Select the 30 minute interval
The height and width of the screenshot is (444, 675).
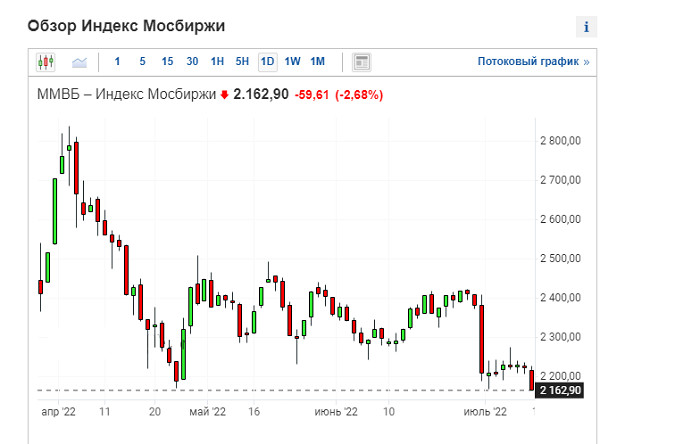point(192,62)
